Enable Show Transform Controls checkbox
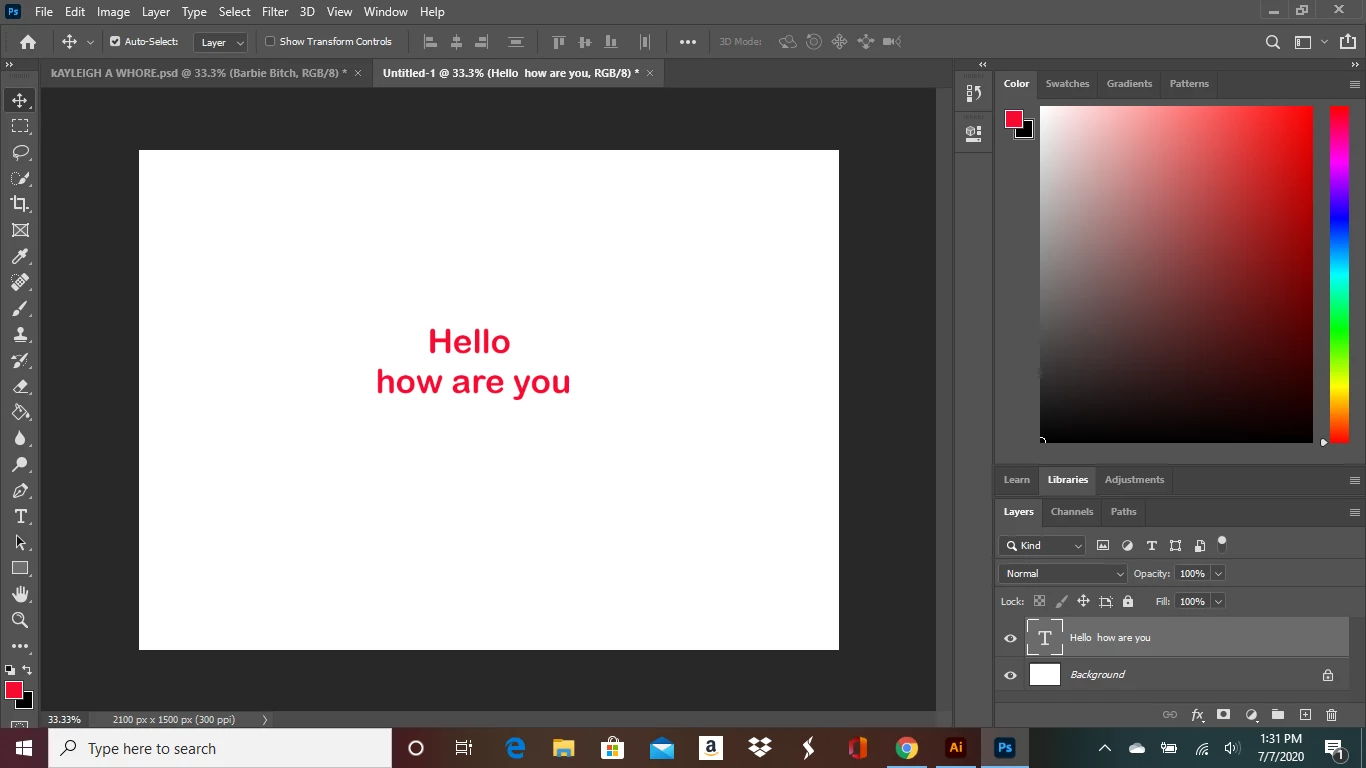The image size is (1366, 768). (270, 42)
